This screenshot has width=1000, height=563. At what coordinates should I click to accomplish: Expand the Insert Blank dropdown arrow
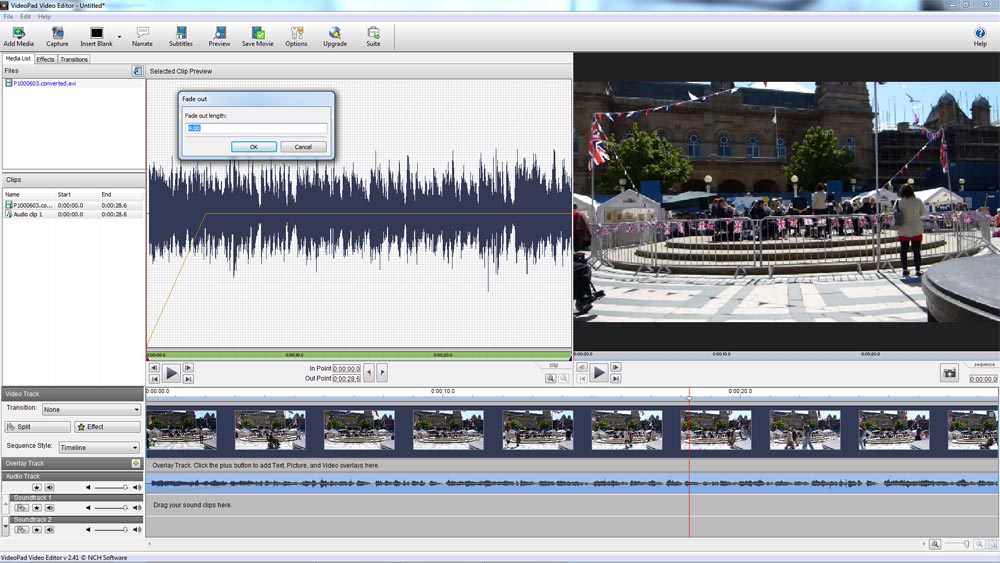click(x=119, y=37)
